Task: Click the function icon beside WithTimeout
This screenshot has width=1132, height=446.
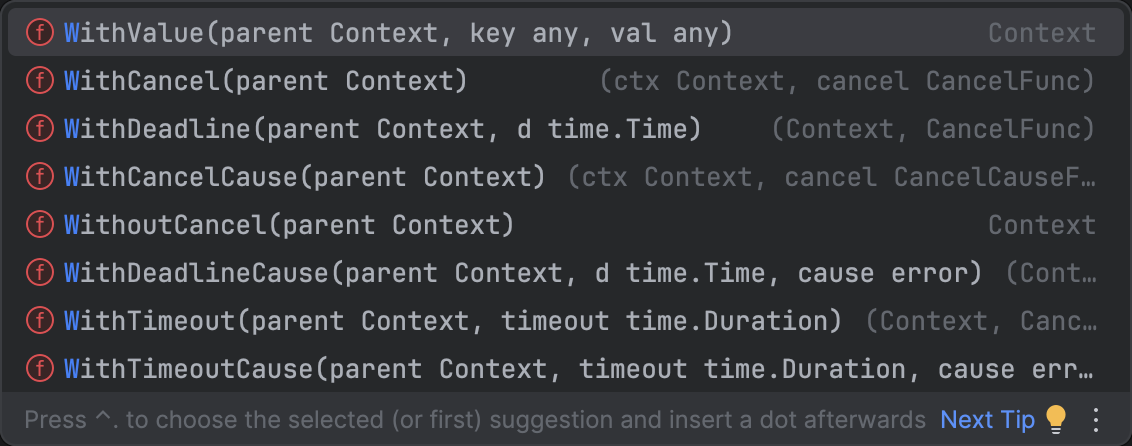Action: [x=39, y=321]
